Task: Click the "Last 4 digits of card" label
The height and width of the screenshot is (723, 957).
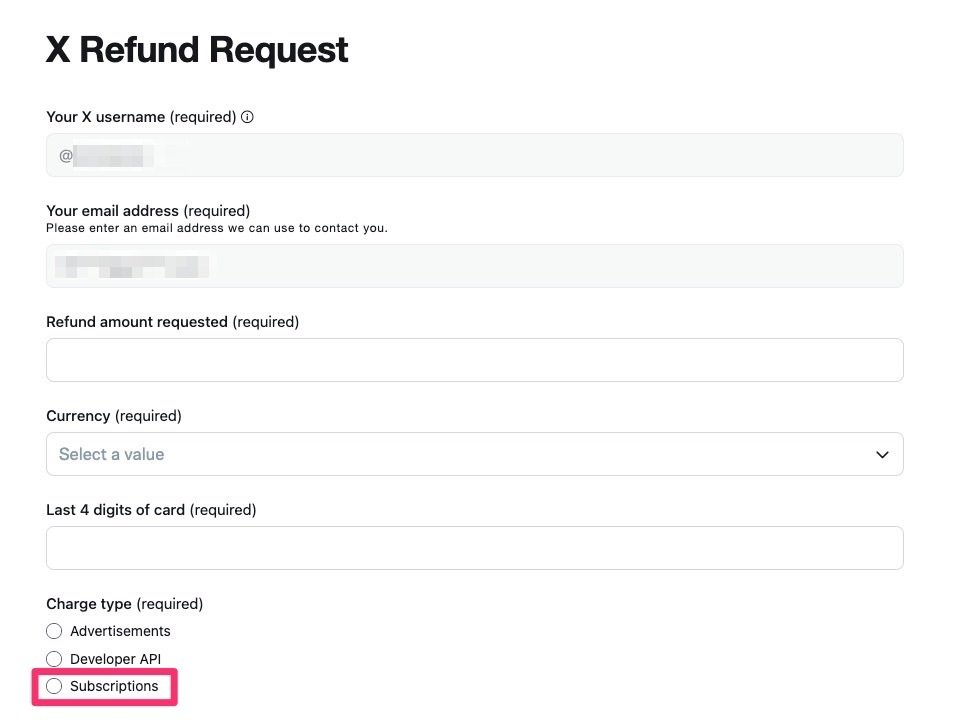Action: (x=115, y=510)
